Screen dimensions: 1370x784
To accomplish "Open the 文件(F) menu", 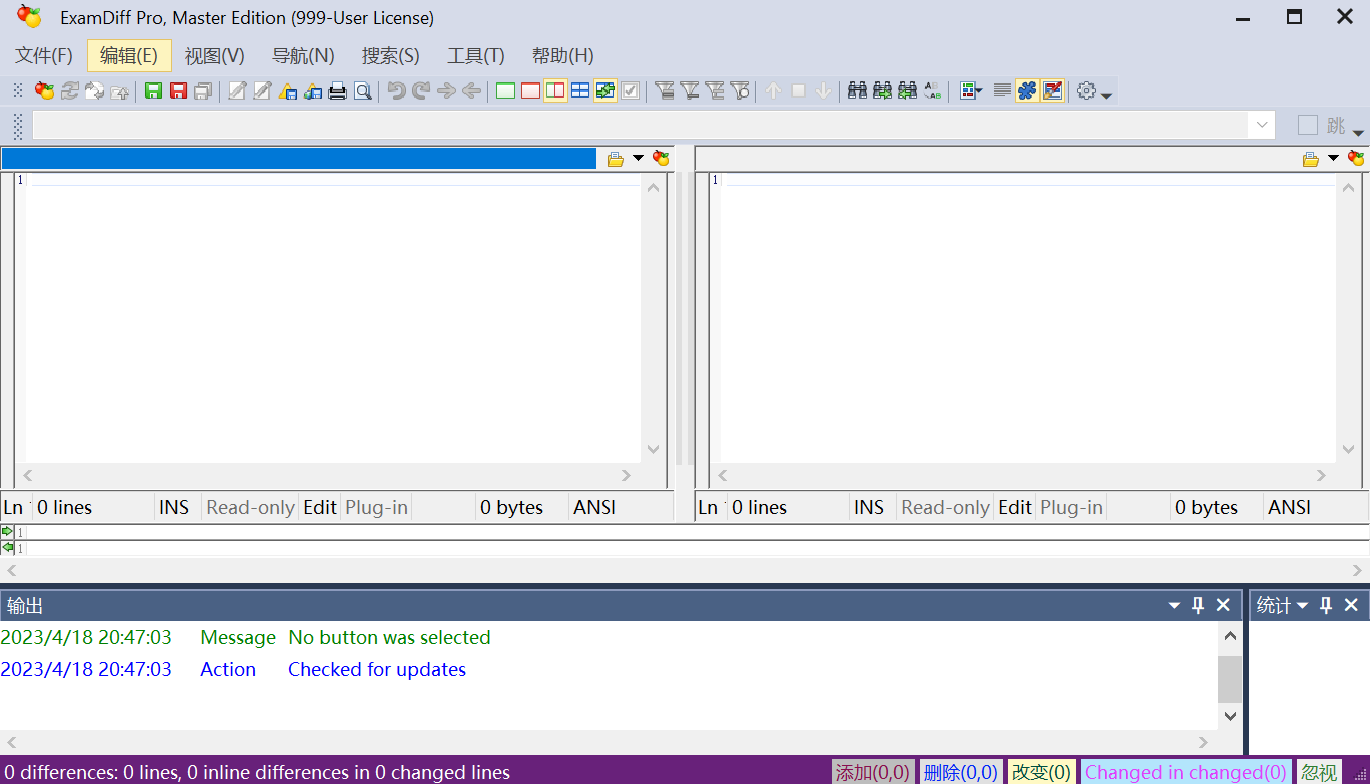I will pyautogui.click(x=44, y=55).
